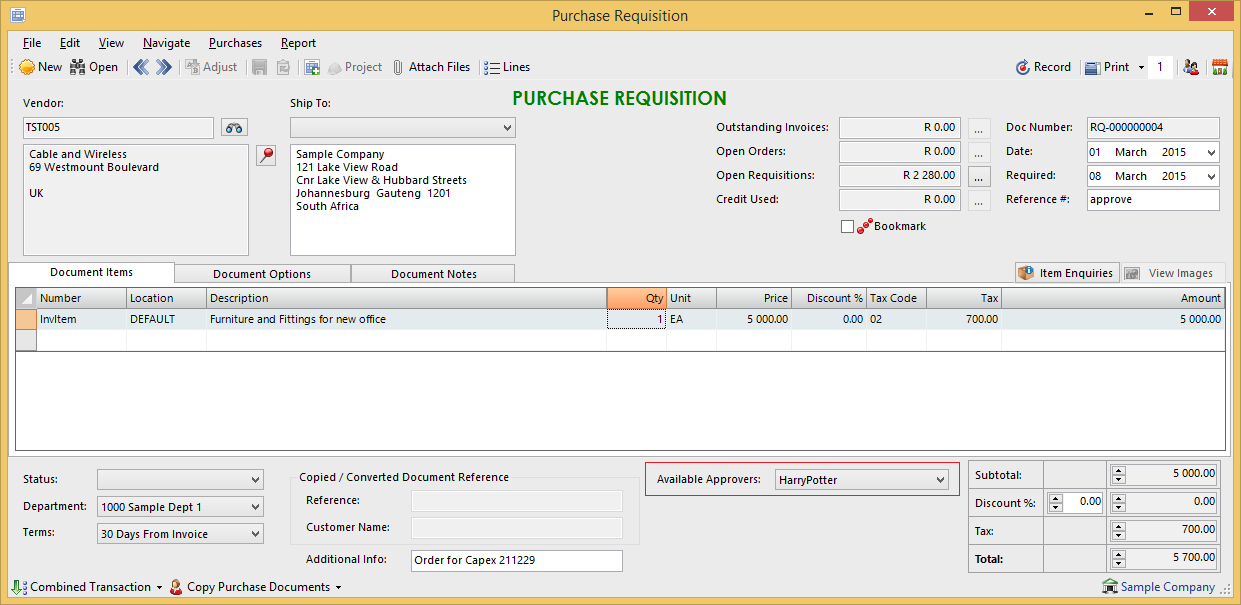Screen dimensions: 1241x605
Task: Click the home icon in toolbar
Action: pyautogui.click(x=1219, y=67)
